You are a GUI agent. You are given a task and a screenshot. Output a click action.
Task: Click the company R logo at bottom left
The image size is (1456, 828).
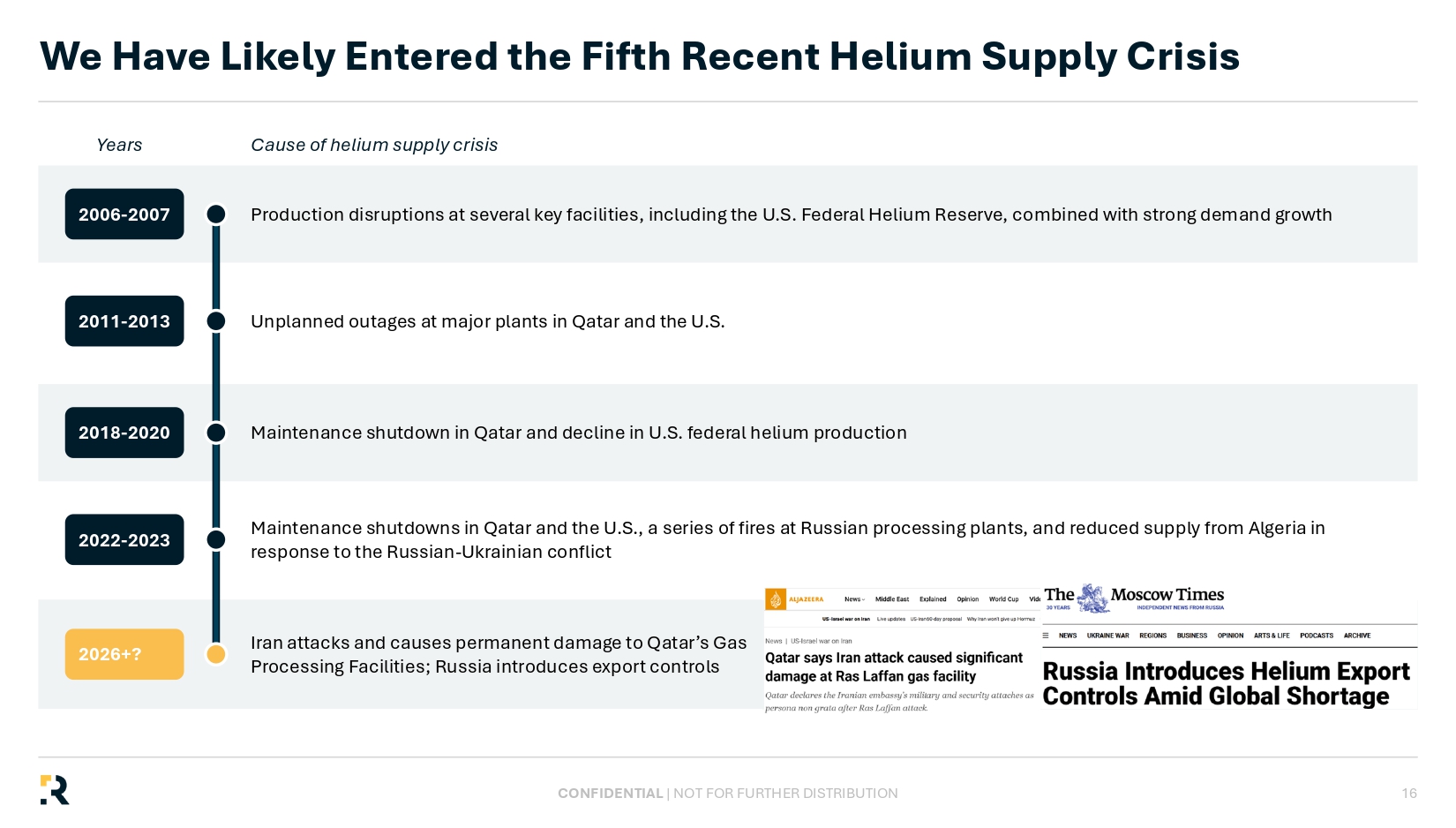point(55,790)
